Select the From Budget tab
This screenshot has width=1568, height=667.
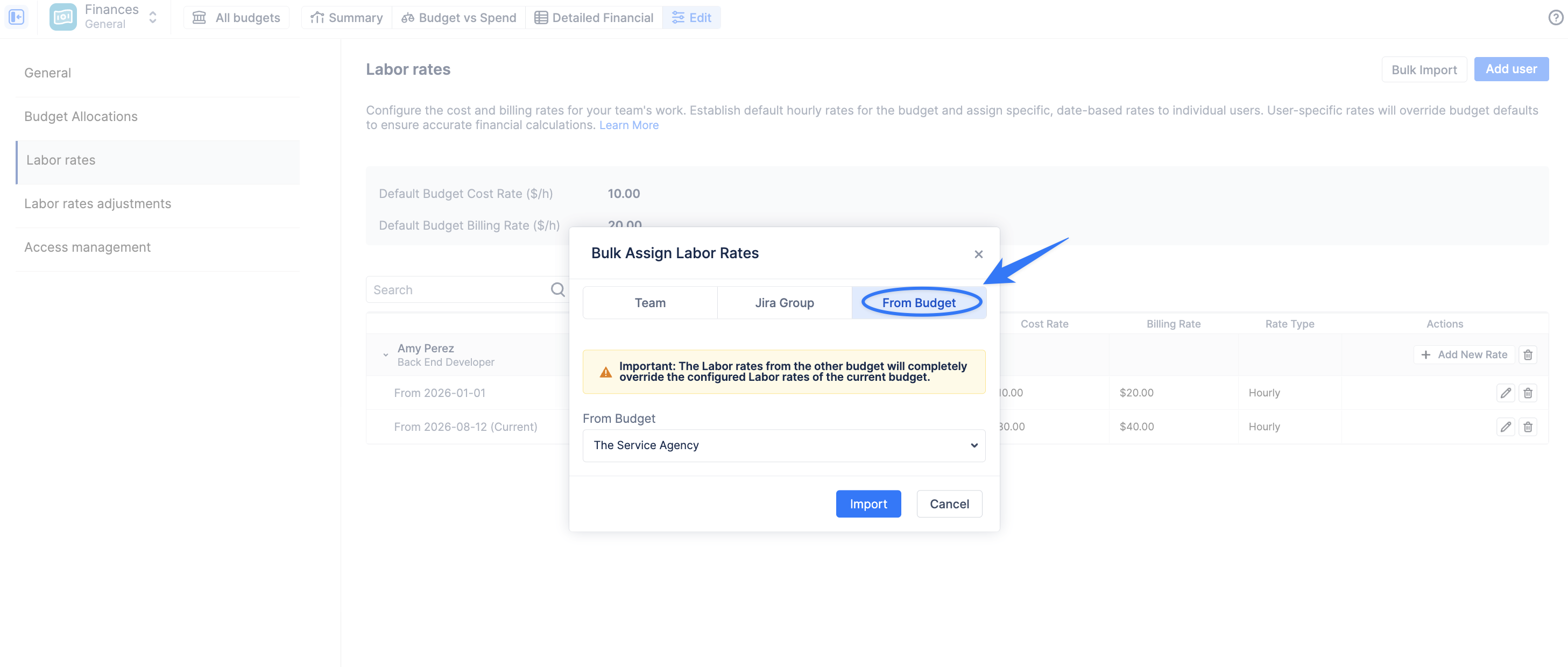click(x=919, y=303)
